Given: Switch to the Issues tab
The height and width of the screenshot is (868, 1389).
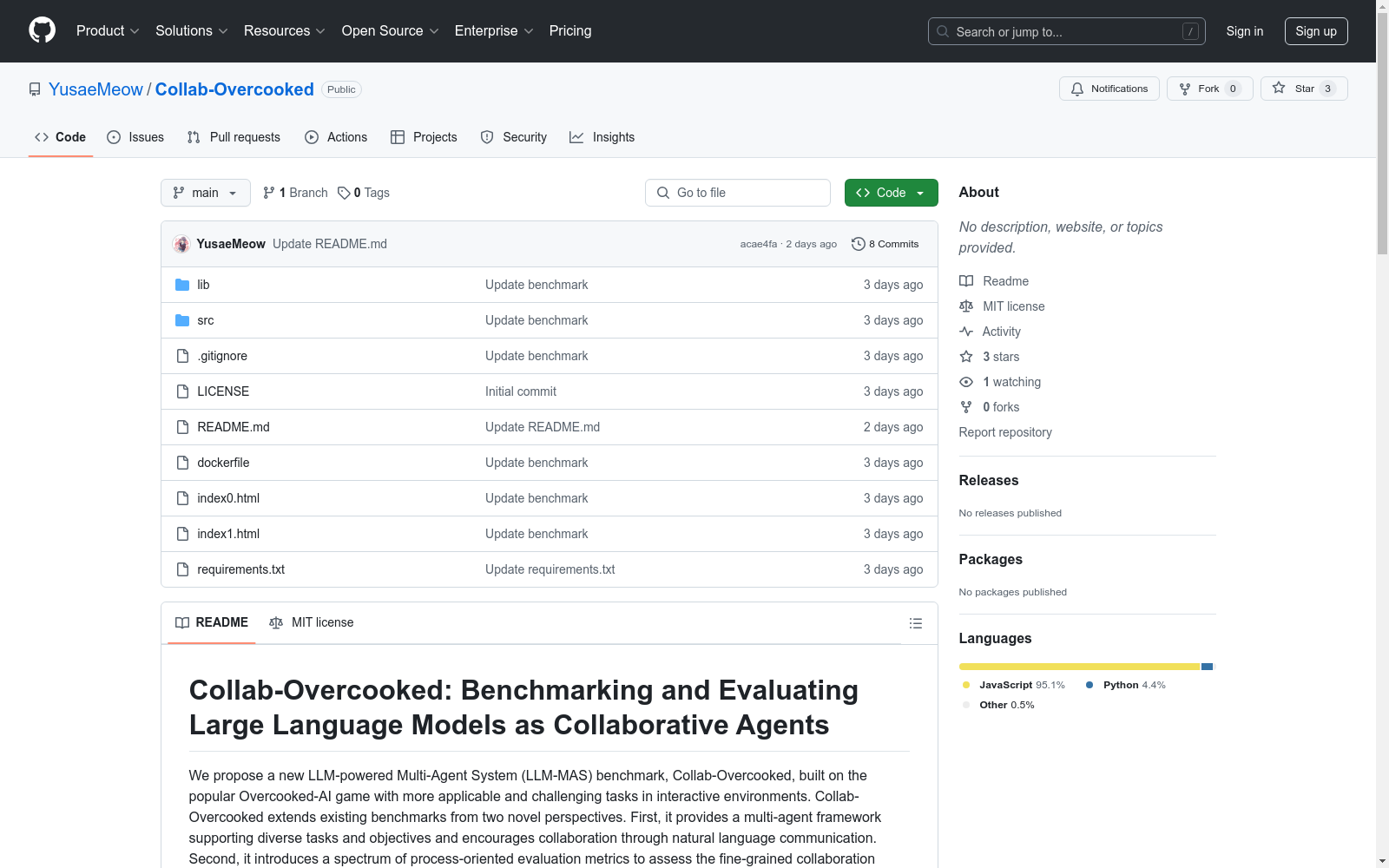Looking at the screenshot, I should (x=135, y=137).
